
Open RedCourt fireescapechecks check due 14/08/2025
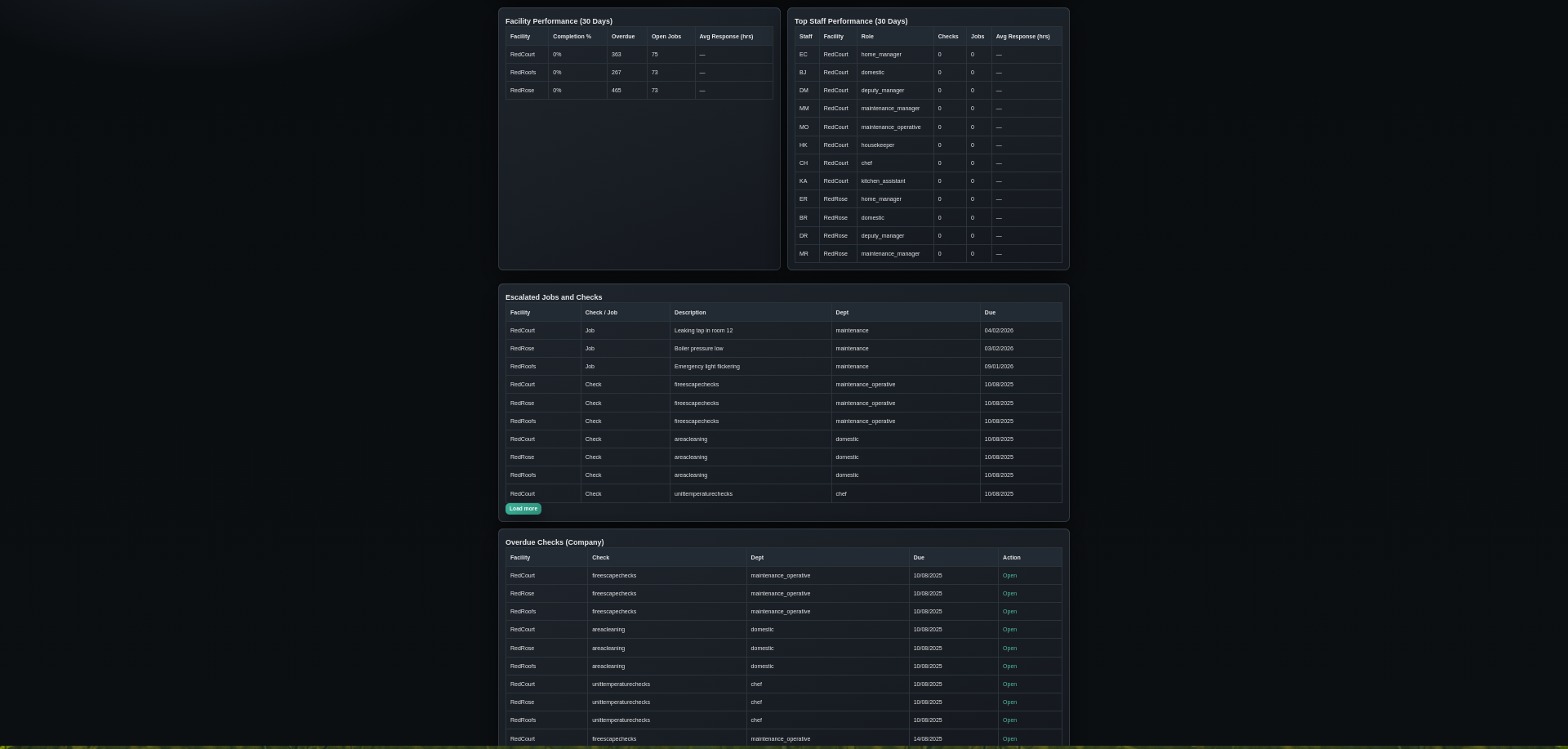coord(1009,738)
